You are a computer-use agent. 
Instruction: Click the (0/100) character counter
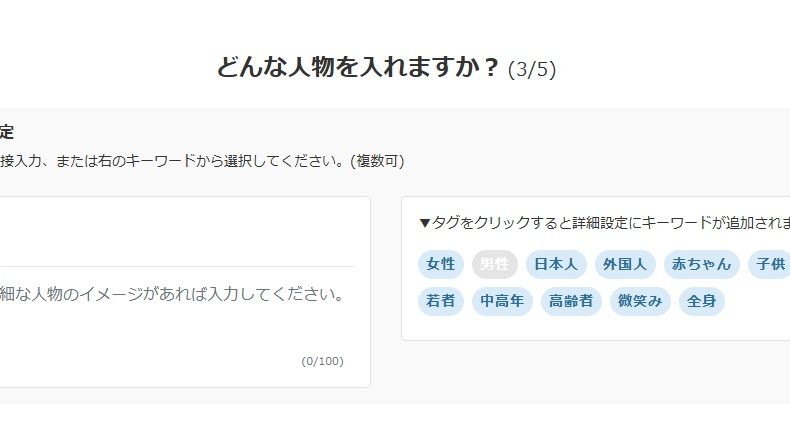[x=322, y=361]
